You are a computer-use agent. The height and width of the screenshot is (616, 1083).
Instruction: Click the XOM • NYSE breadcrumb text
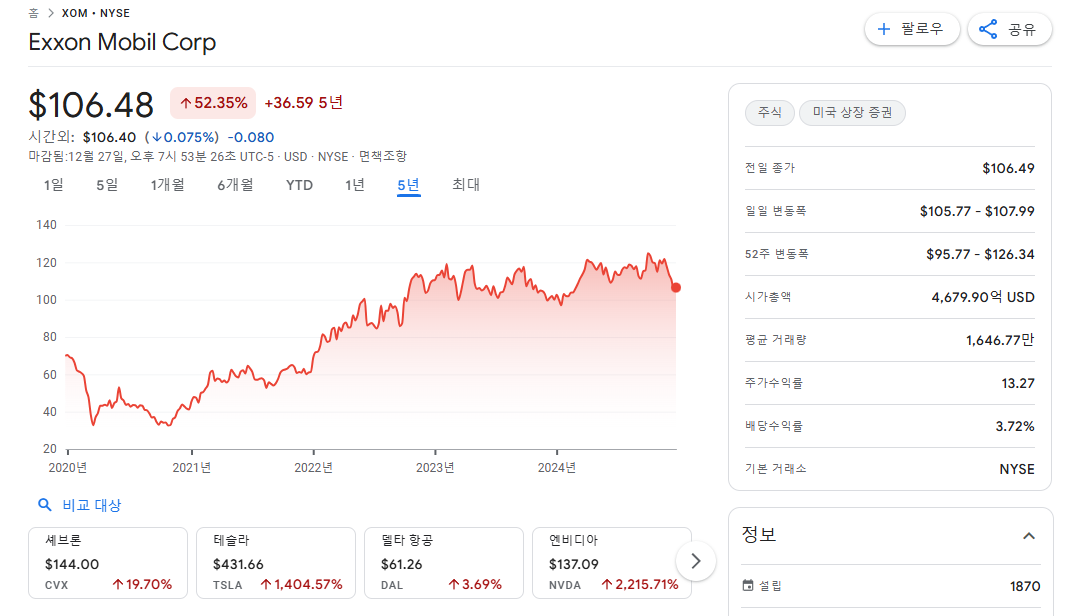point(95,13)
